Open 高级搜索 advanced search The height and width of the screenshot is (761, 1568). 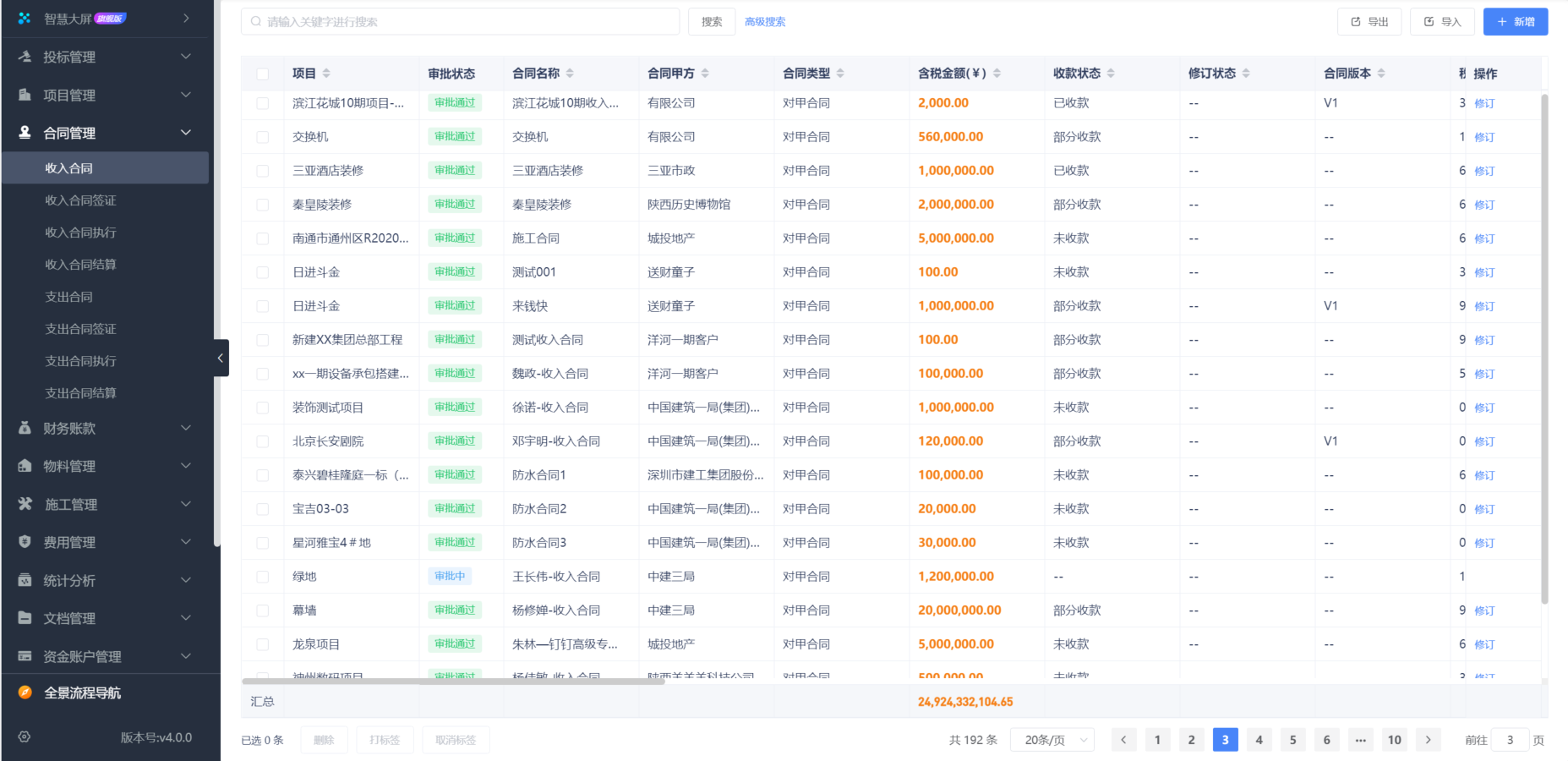[764, 21]
